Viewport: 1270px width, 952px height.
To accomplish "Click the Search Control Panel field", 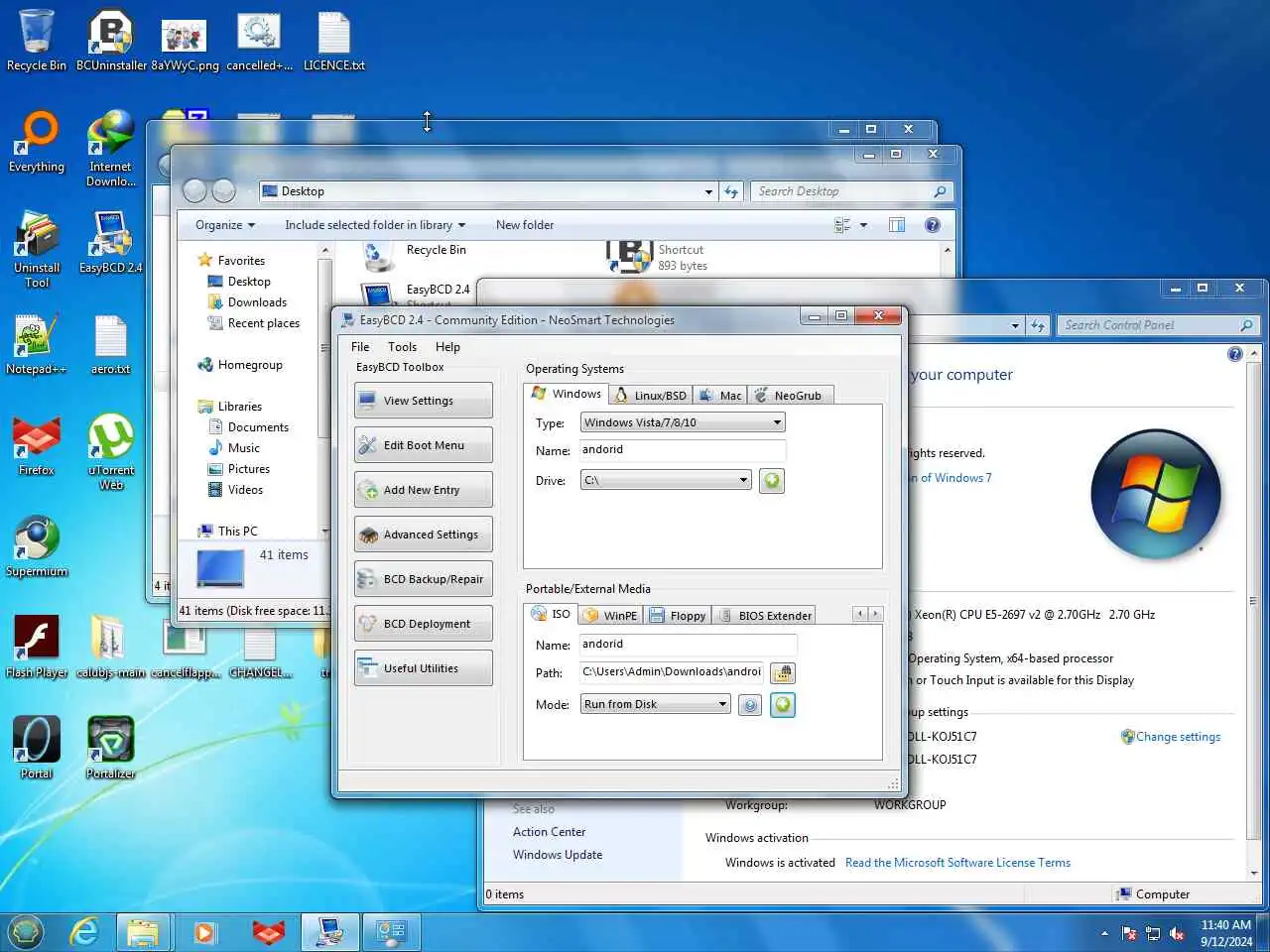I will (x=1157, y=325).
